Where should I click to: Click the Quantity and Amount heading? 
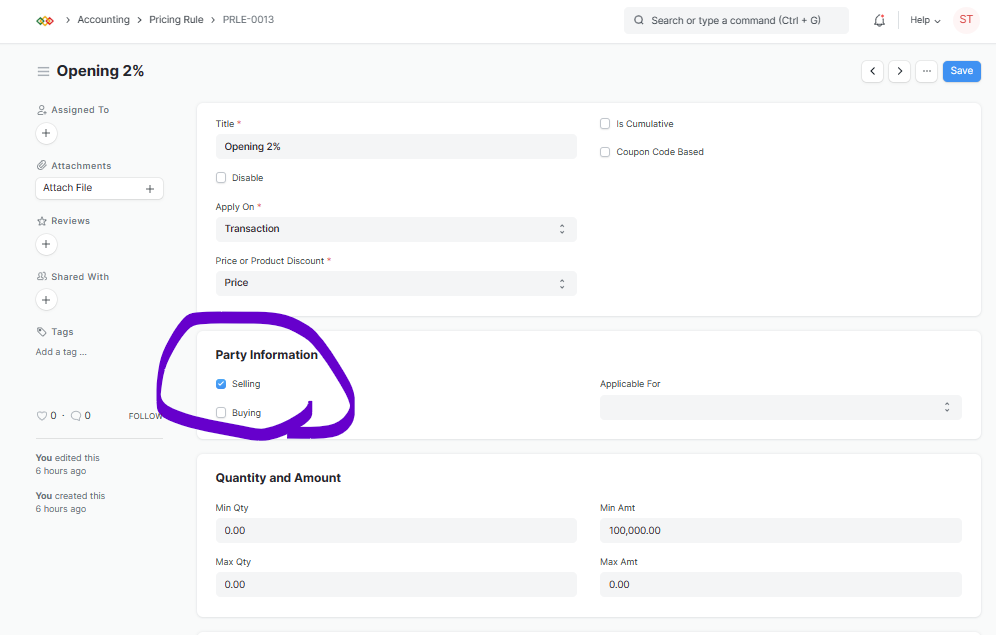click(x=278, y=478)
